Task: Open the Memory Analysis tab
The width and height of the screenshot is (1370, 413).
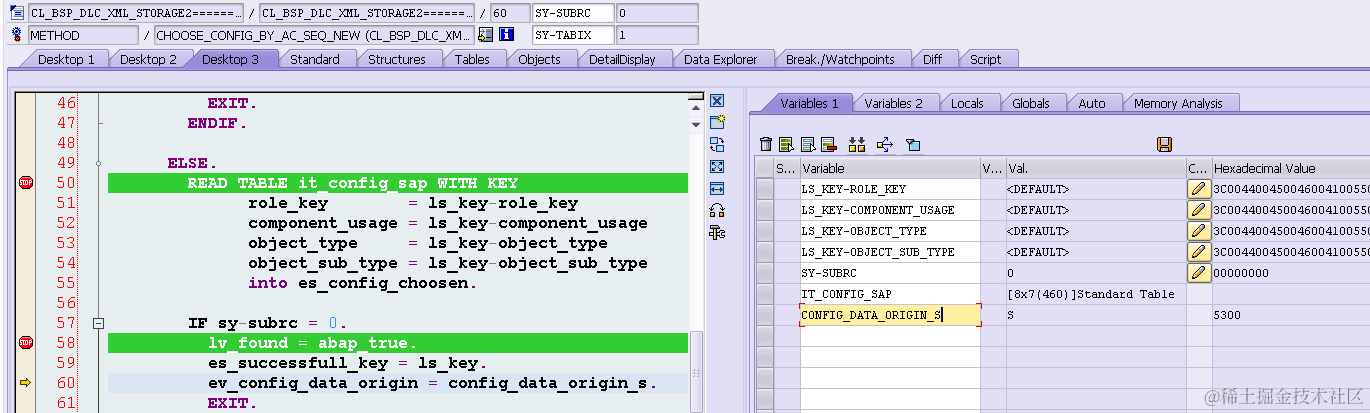Action: (1178, 103)
